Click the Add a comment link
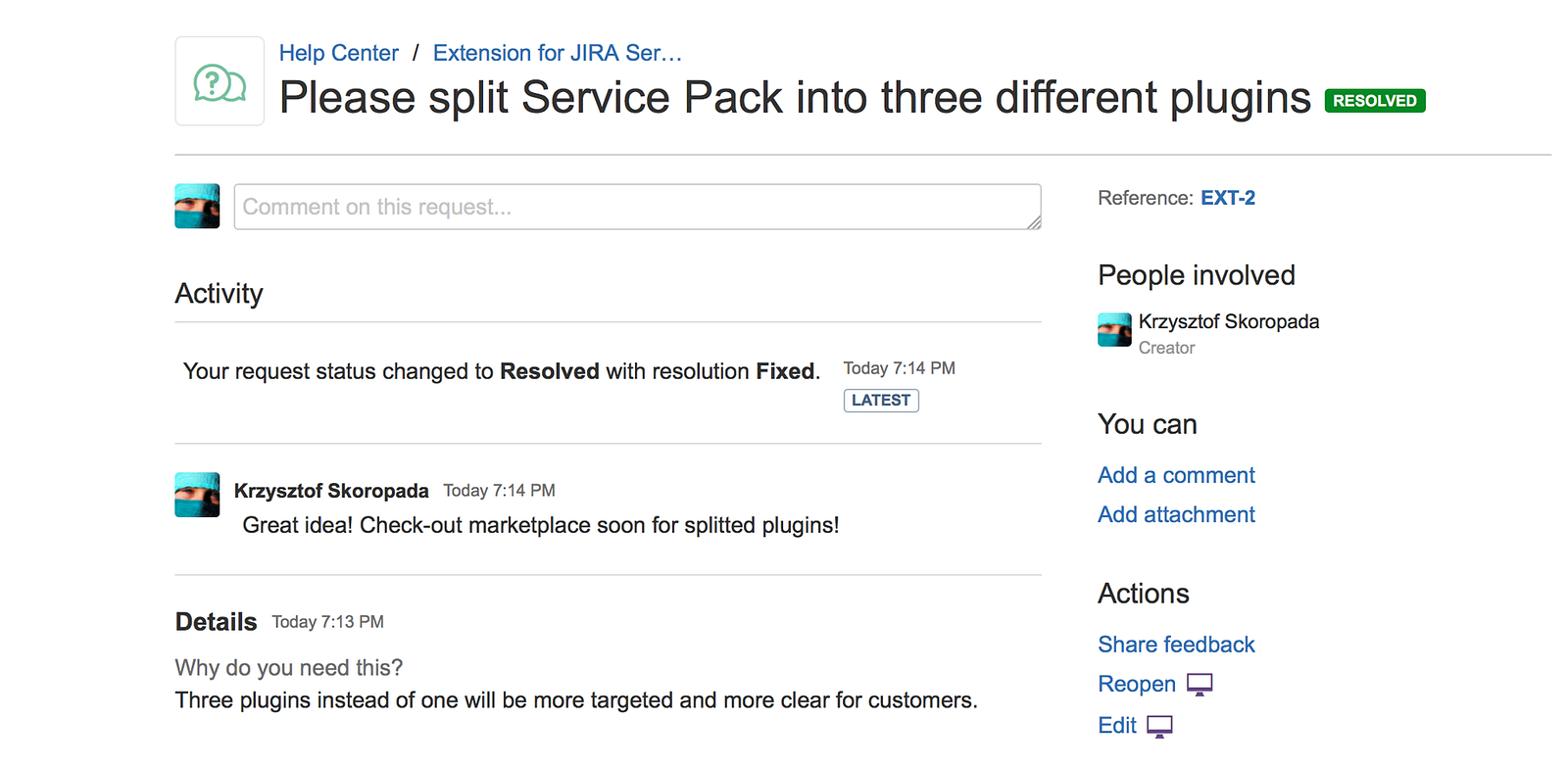Screen dimensions: 1568x767 point(1176,475)
